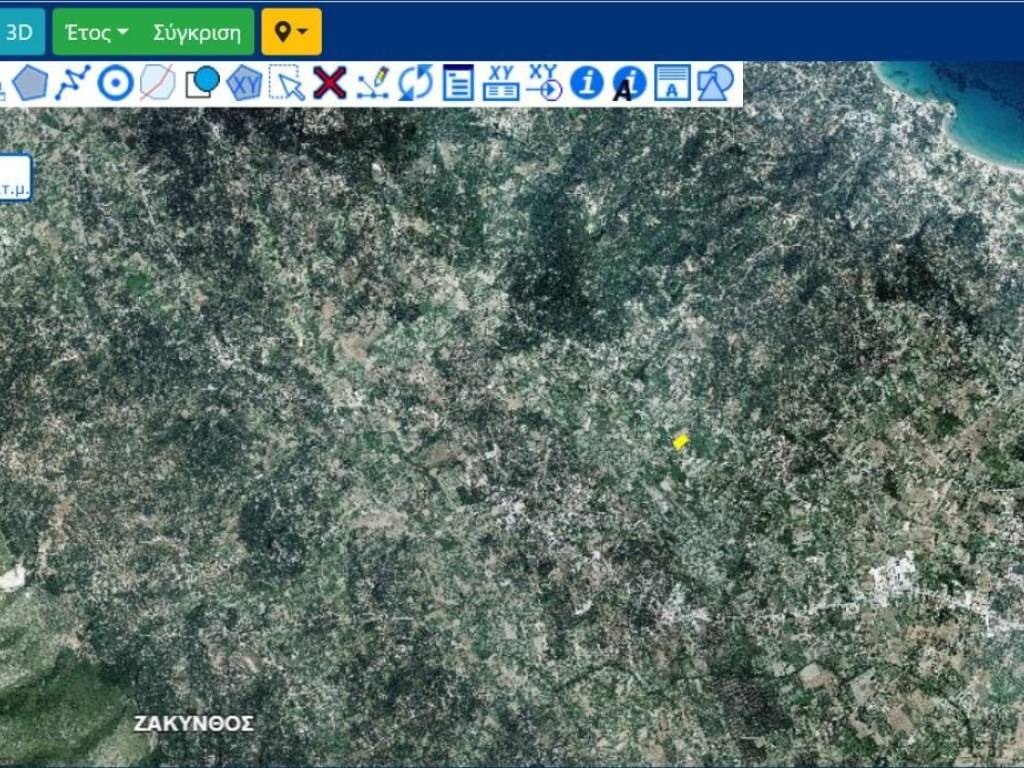Select the edit vertices pencil tool
1024x768 pixels.
click(x=373, y=83)
